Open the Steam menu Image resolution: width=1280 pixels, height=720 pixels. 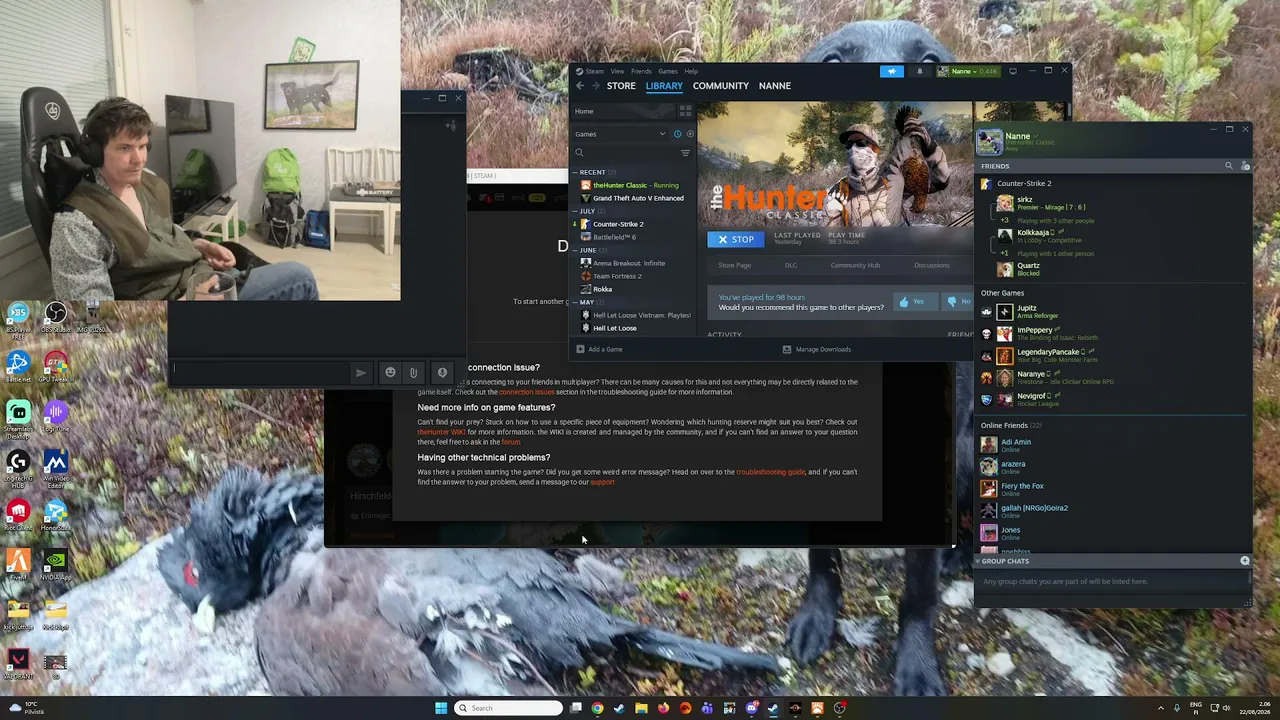[x=594, y=71]
